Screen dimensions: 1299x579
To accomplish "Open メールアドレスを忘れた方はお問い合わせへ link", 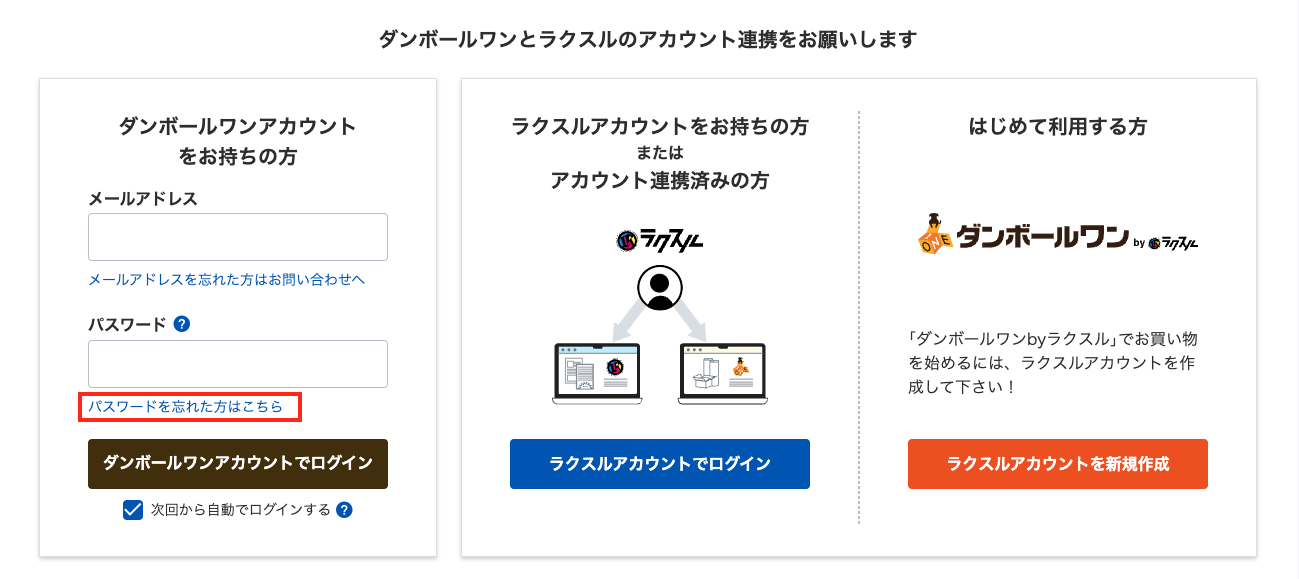I will coord(227,279).
